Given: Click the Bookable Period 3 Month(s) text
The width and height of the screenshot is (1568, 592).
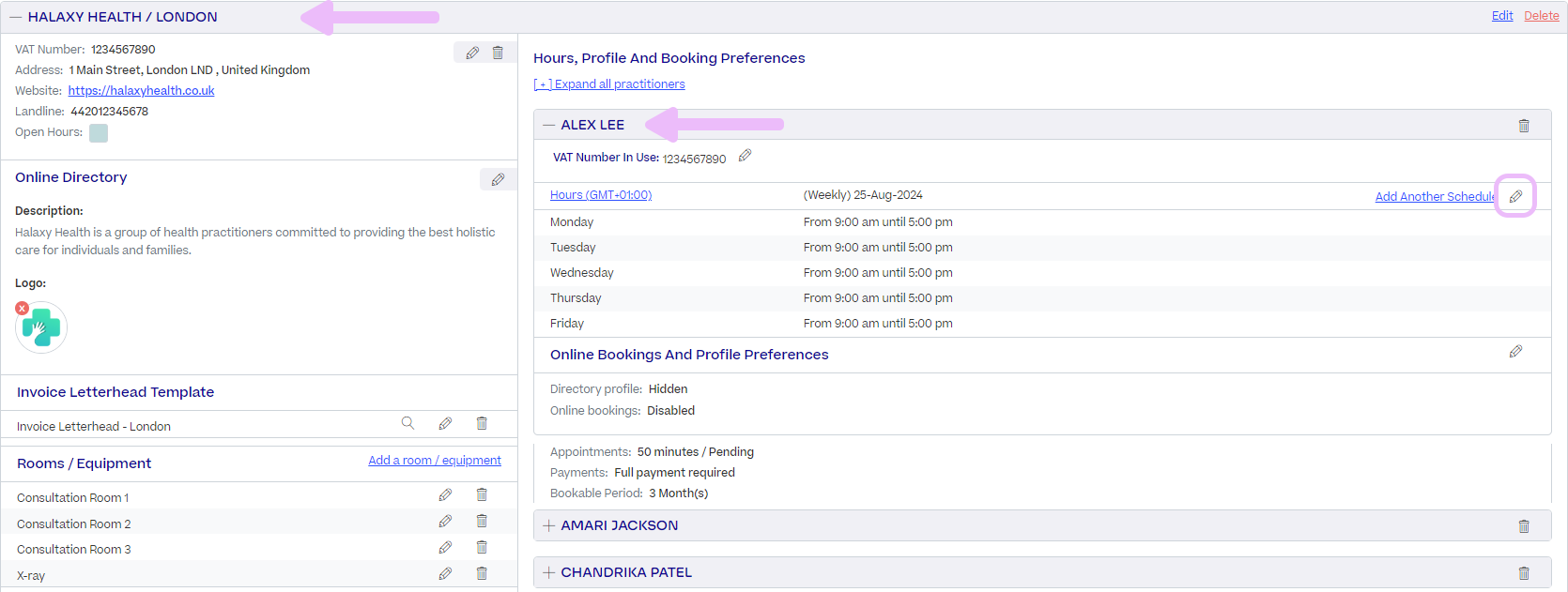Looking at the screenshot, I should (x=678, y=493).
